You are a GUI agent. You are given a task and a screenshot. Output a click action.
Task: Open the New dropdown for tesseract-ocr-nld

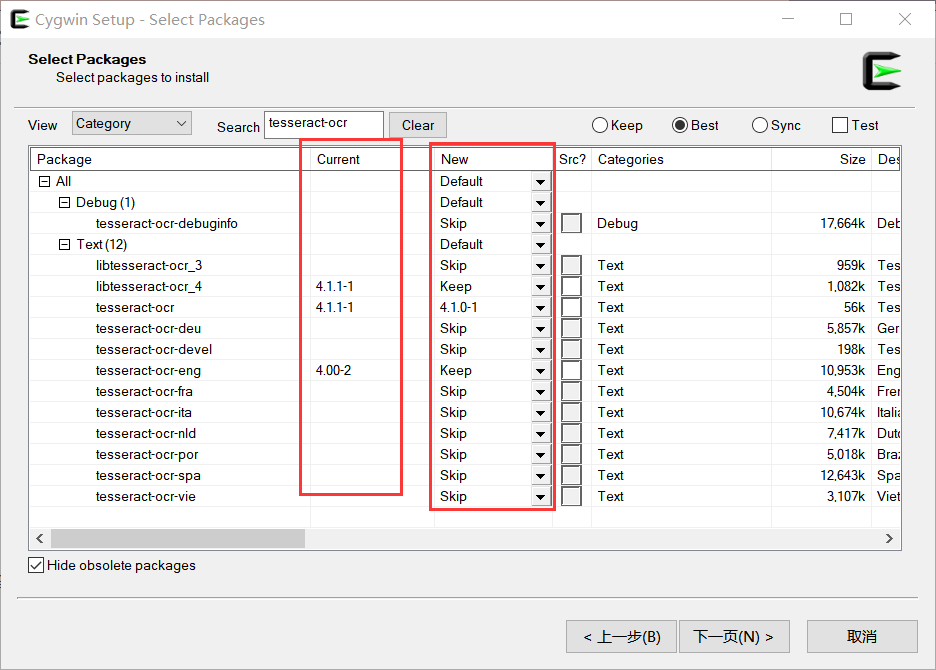(x=540, y=433)
